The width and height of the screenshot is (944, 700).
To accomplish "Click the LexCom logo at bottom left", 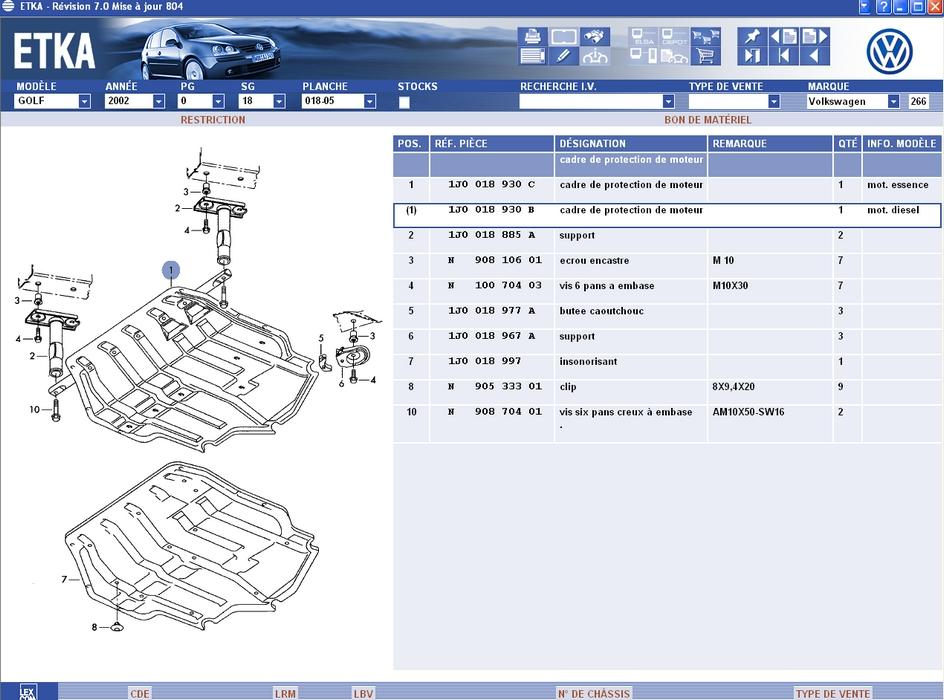I will [28, 692].
